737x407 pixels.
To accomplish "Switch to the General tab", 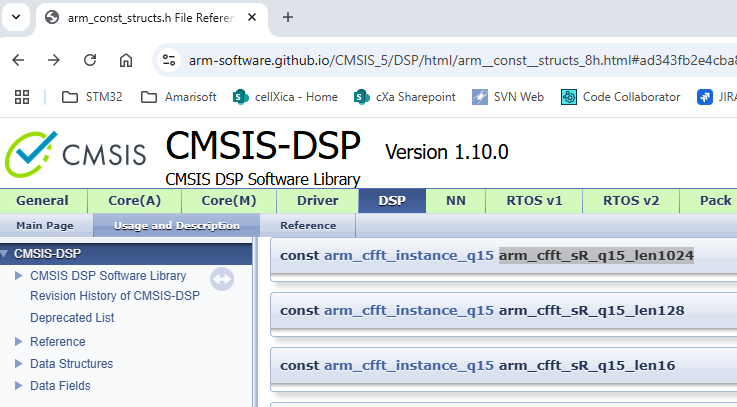I will 43,201.
